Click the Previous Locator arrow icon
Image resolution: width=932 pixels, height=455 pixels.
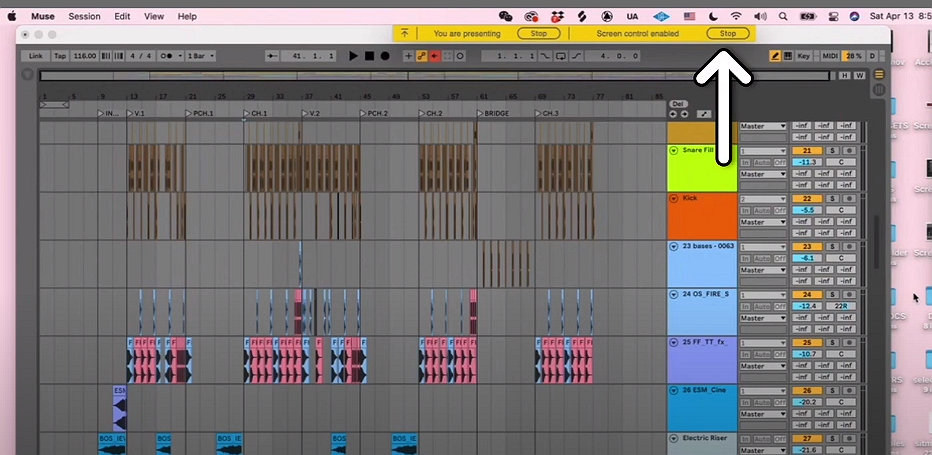pos(673,114)
